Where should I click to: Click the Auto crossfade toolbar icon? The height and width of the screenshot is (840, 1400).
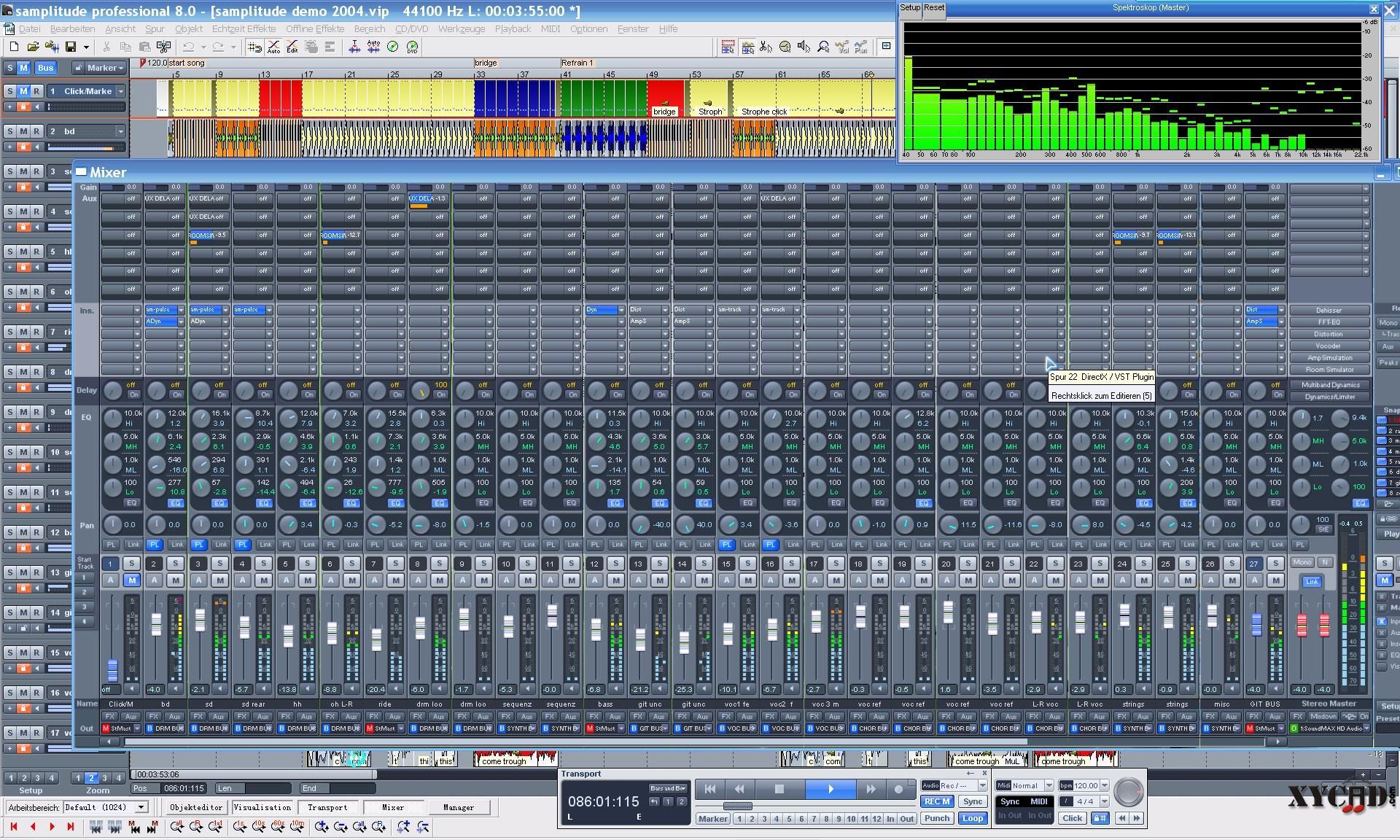pos(273,47)
